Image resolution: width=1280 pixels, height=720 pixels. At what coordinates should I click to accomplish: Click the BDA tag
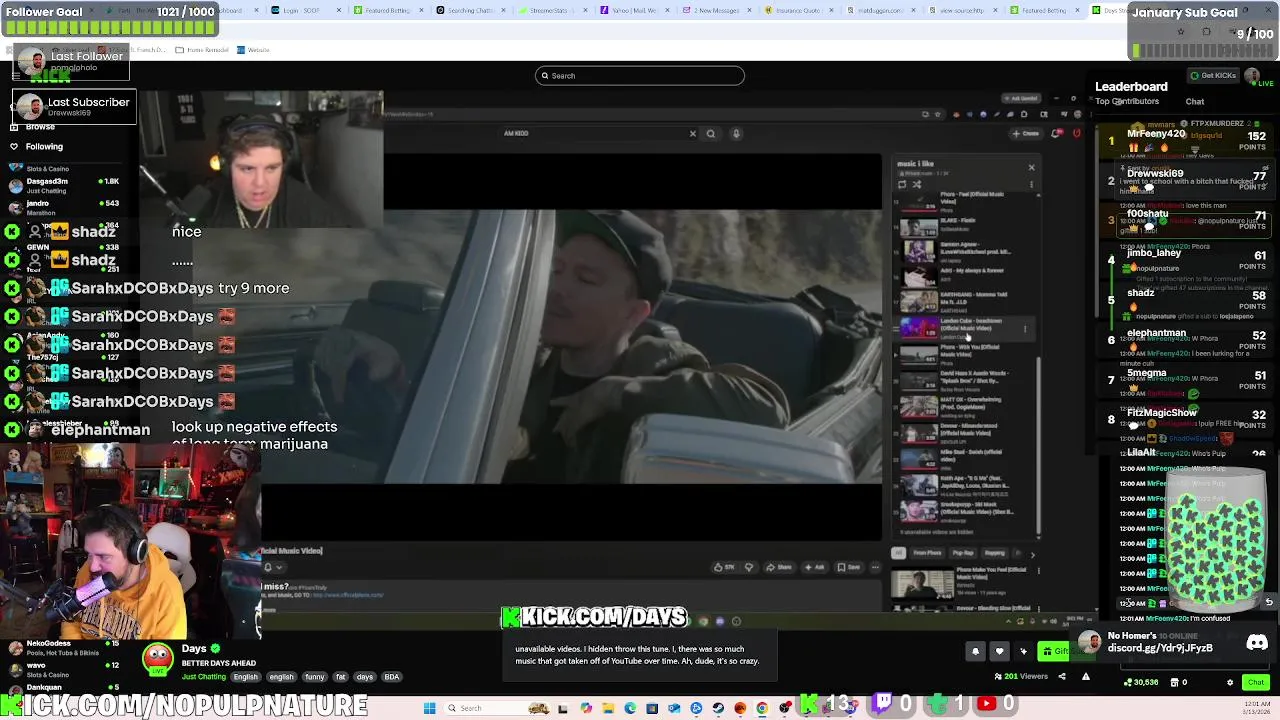[x=392, y=677]
